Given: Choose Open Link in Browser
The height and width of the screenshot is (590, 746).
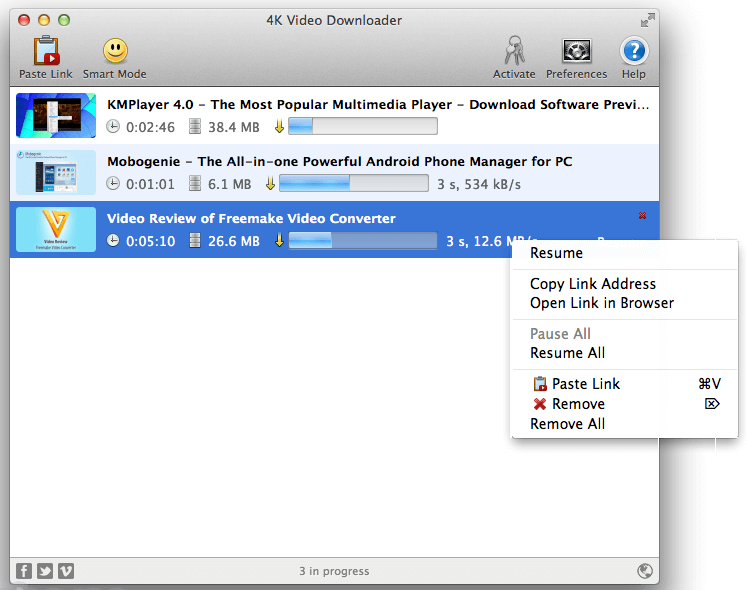Looking at the screenshot, I should click(x=601, y=303).
